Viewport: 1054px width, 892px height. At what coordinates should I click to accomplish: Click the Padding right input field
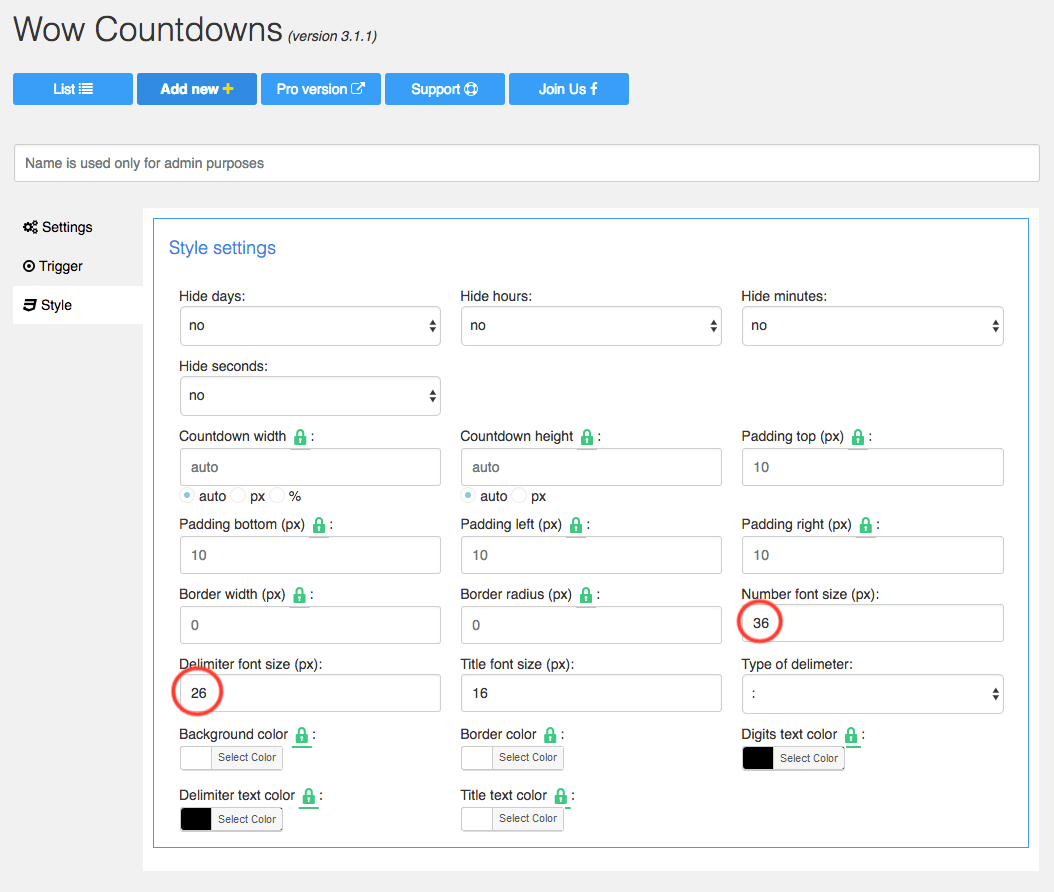click(x=873, y=555)
